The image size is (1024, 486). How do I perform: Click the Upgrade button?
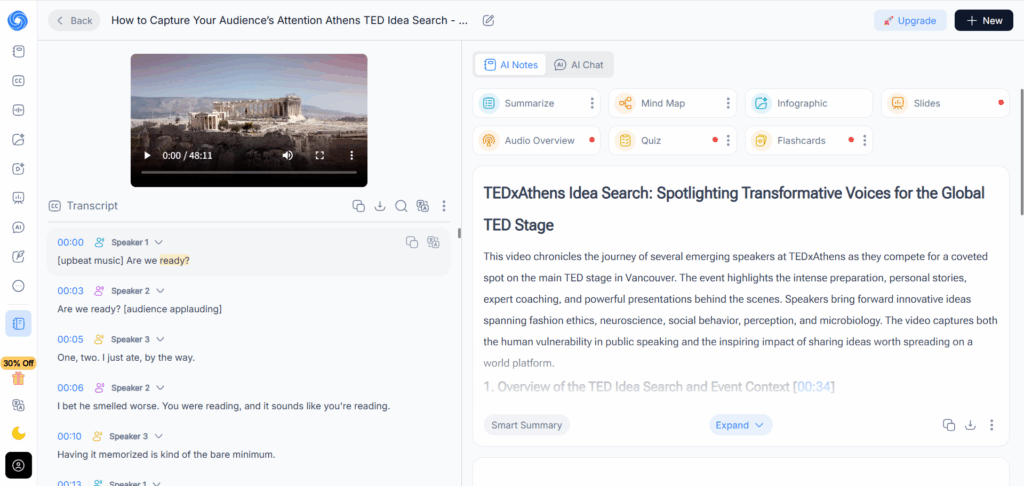point(910,20)
